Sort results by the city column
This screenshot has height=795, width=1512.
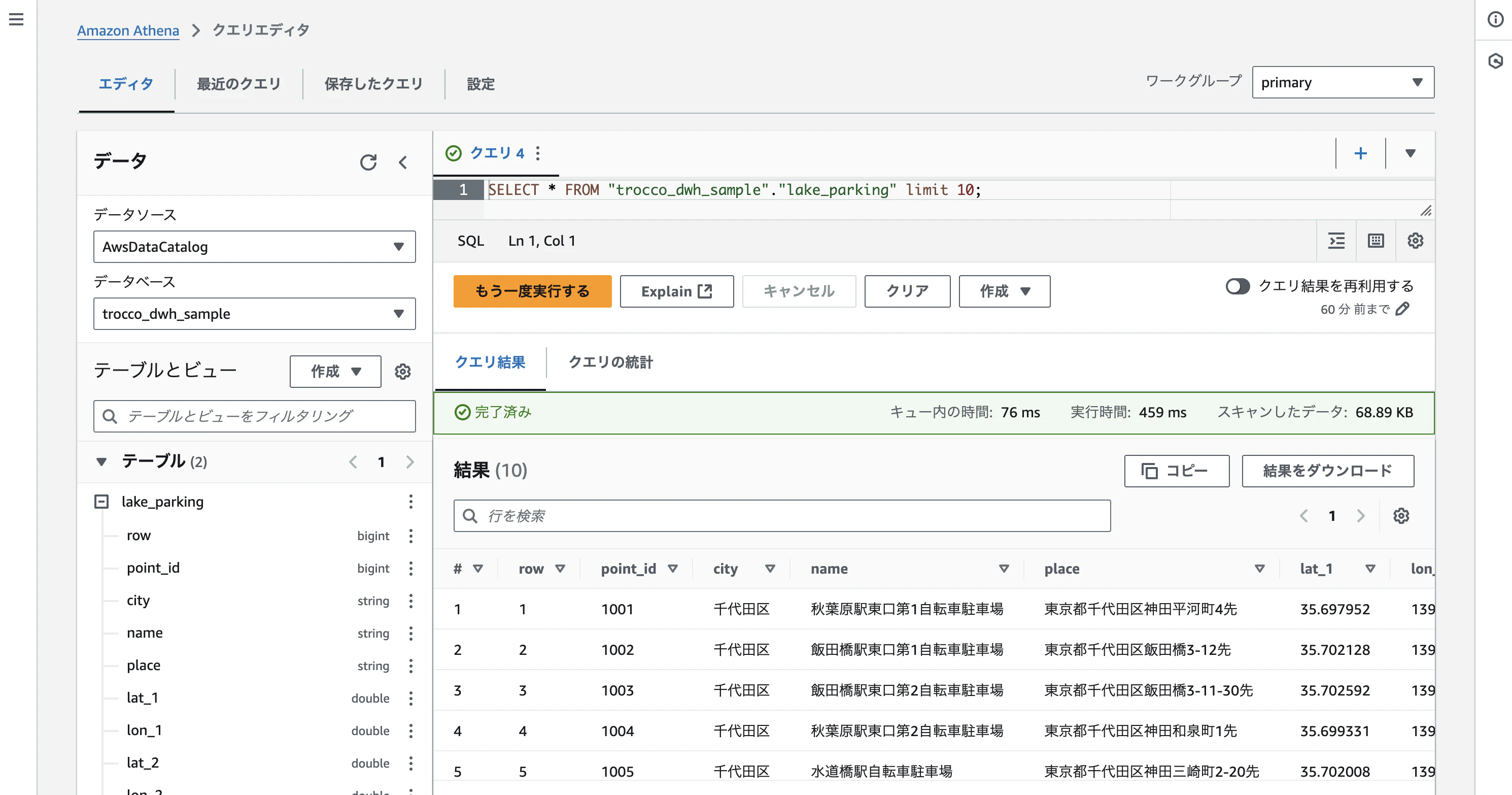770,569
